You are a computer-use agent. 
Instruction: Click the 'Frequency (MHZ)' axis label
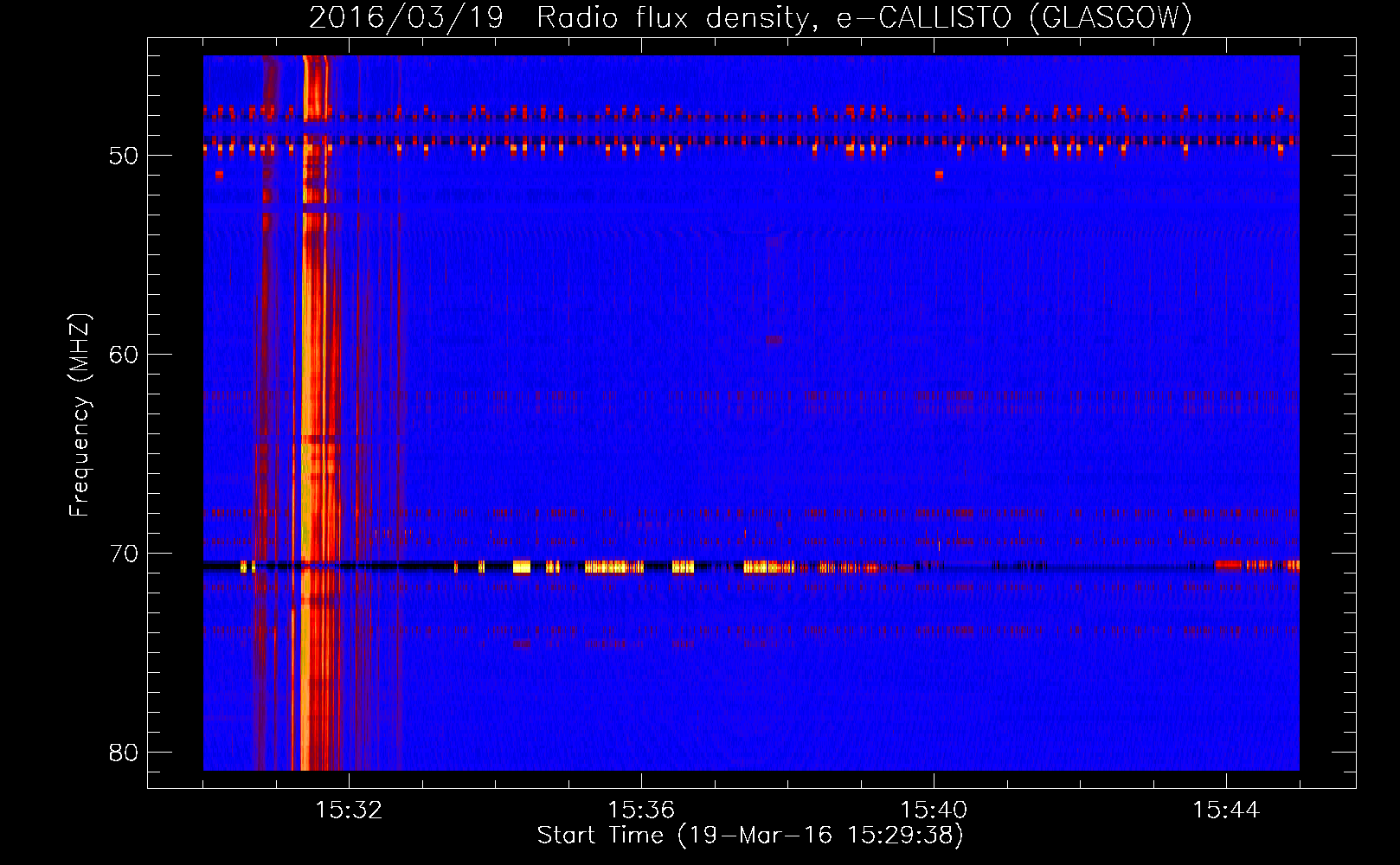[80, 416]
